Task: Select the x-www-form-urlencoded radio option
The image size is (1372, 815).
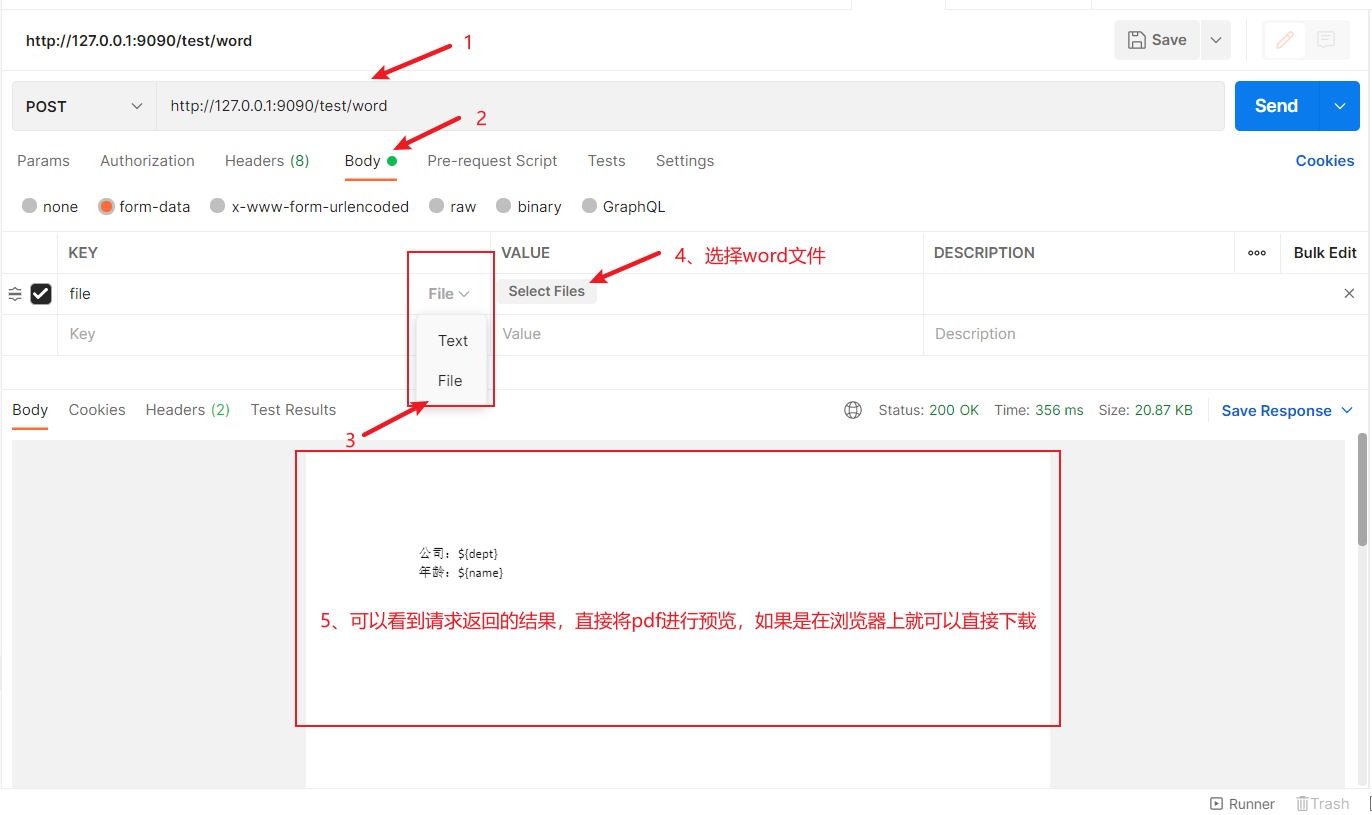Action: pos(218,206)
